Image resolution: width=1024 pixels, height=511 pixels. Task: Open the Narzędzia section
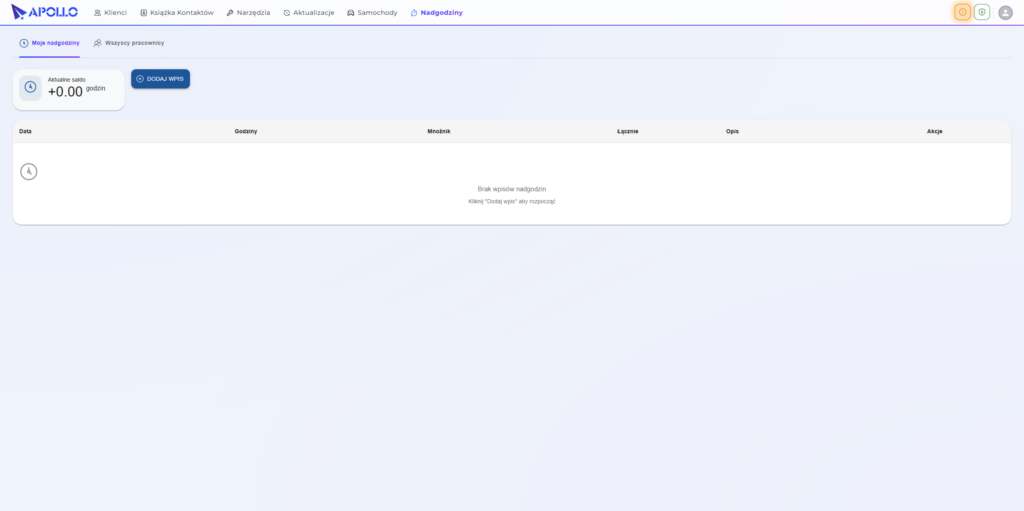[248, 12]
